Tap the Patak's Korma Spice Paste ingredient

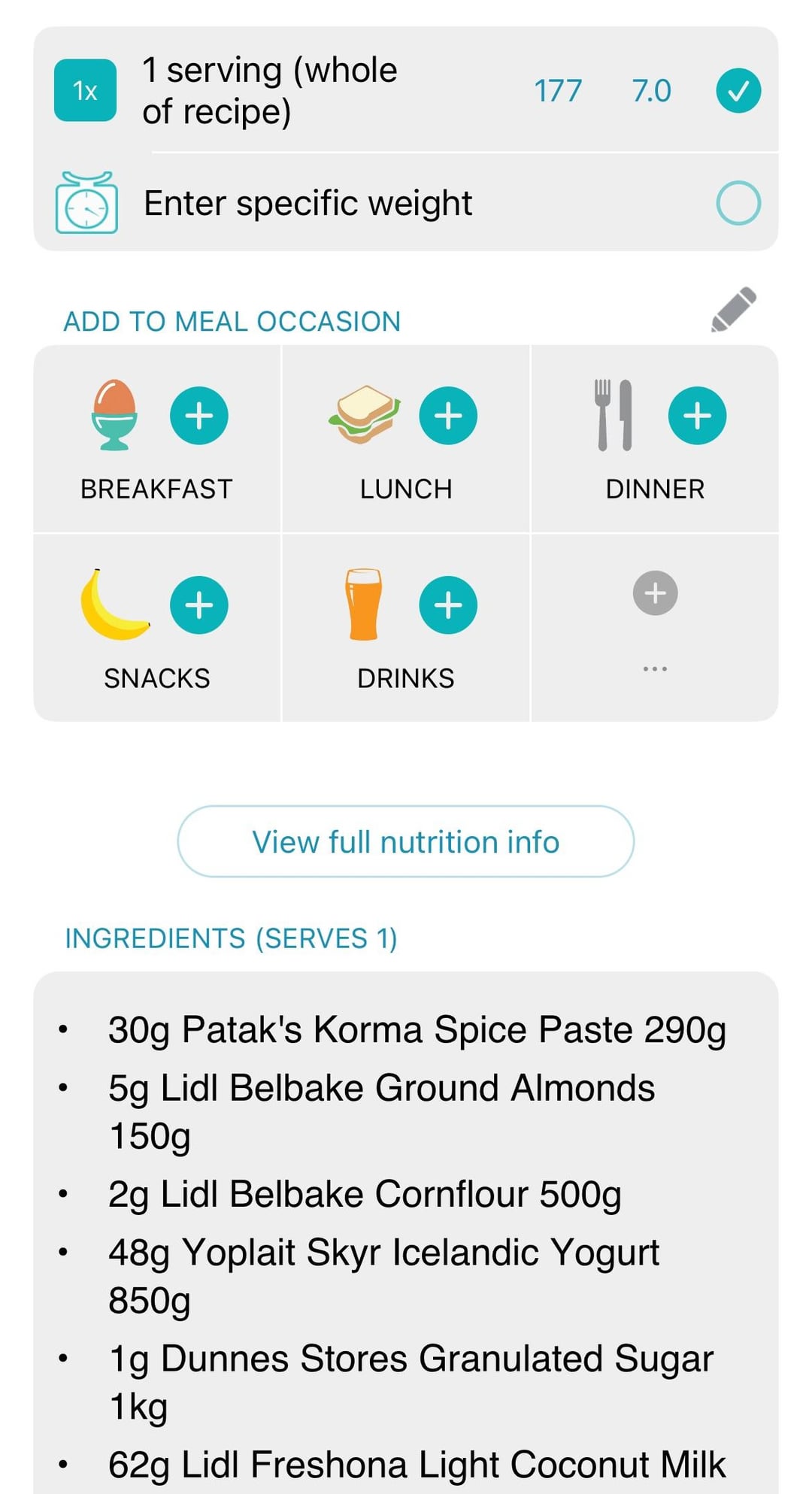pos(417,1029)
